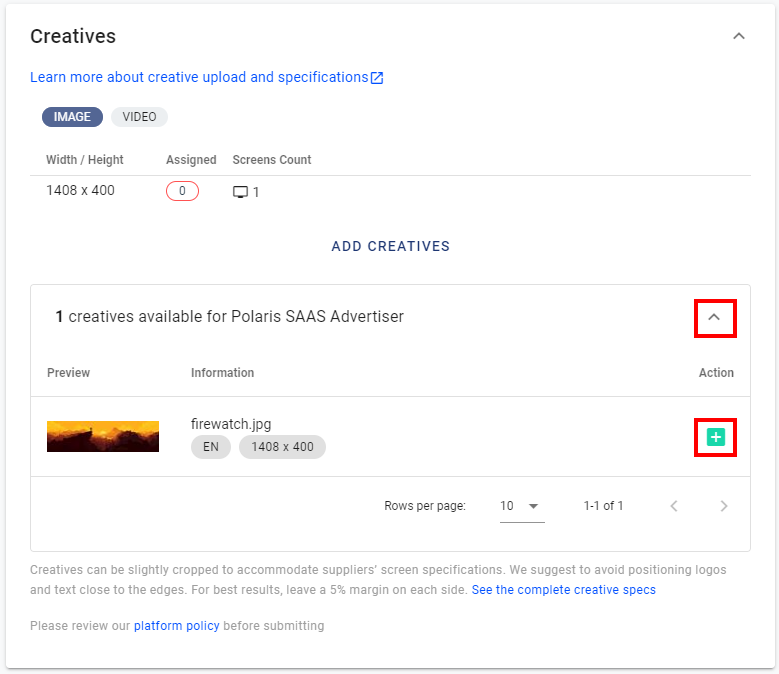
Task: Switch to the VIDEO creative type chip
Action: click(x=139, y=117)
